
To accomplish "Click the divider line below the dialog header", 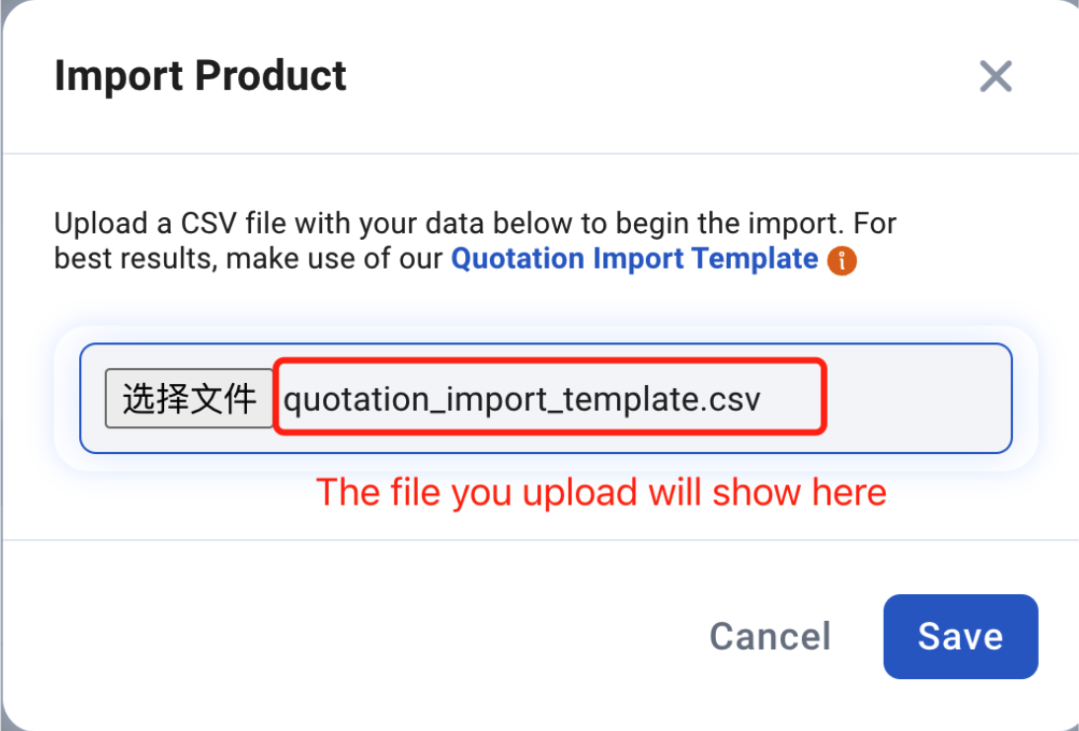I will tap(540, 154).
